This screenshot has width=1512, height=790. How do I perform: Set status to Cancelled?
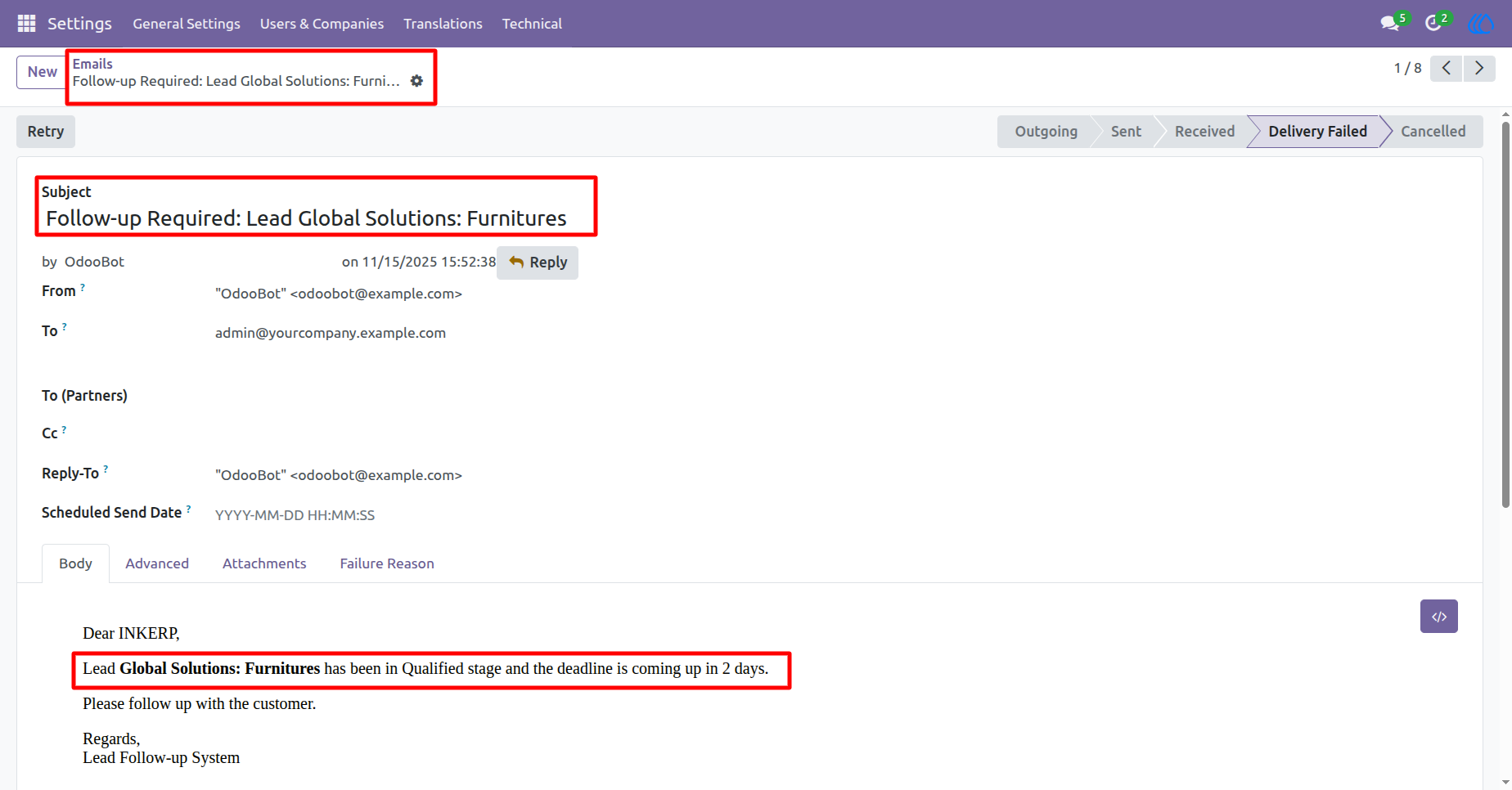coord(1433,132)
